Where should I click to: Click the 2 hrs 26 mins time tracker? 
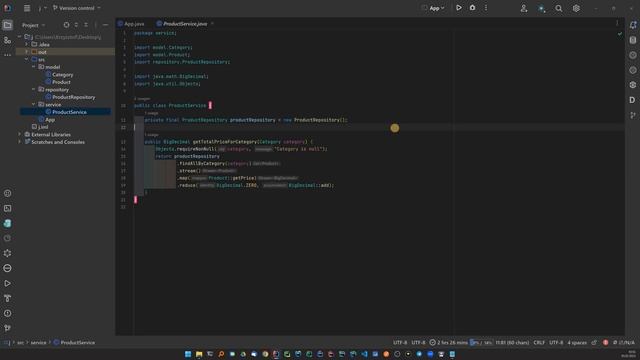[x=448, y=342]
